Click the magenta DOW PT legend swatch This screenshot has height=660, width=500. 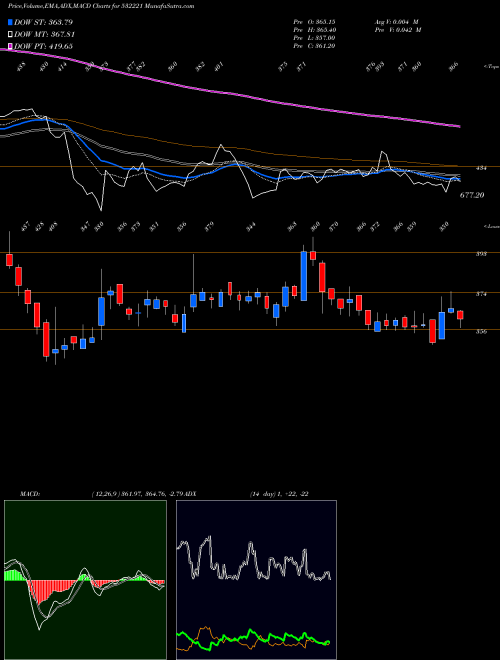point(10,46)
